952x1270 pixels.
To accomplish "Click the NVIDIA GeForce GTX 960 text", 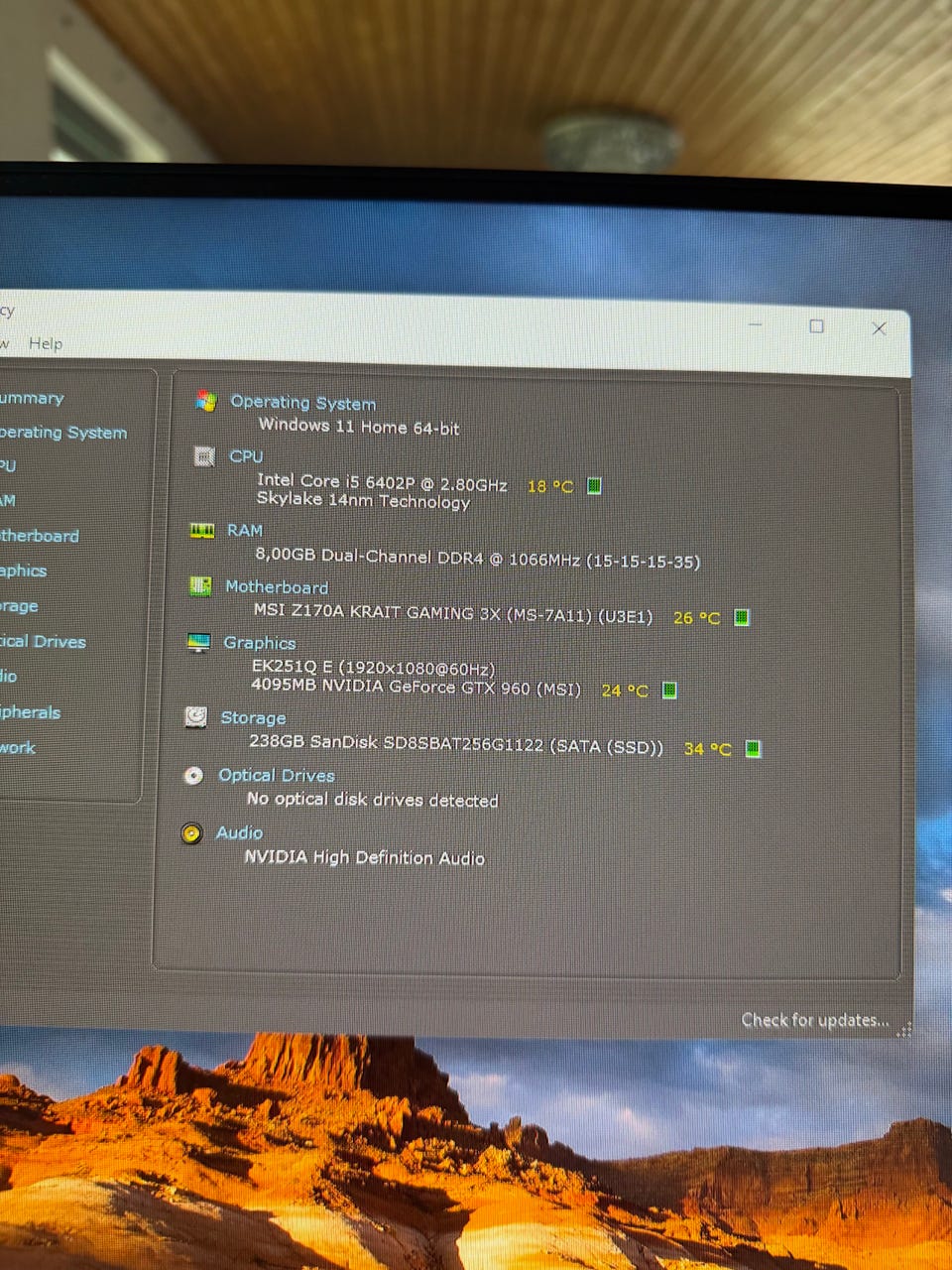I will (x=416, y=687).
